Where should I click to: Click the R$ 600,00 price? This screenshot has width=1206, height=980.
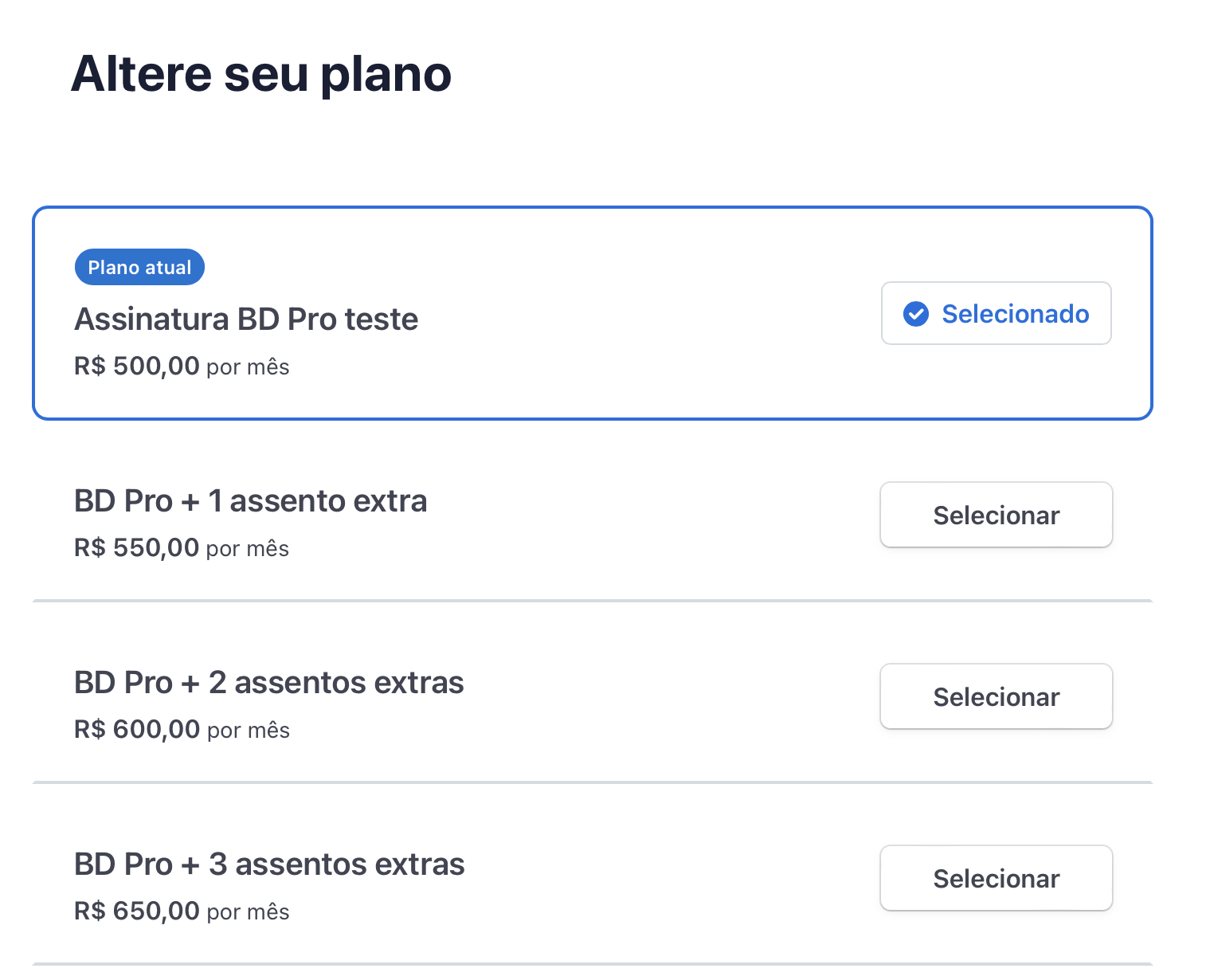coord(137,730)
